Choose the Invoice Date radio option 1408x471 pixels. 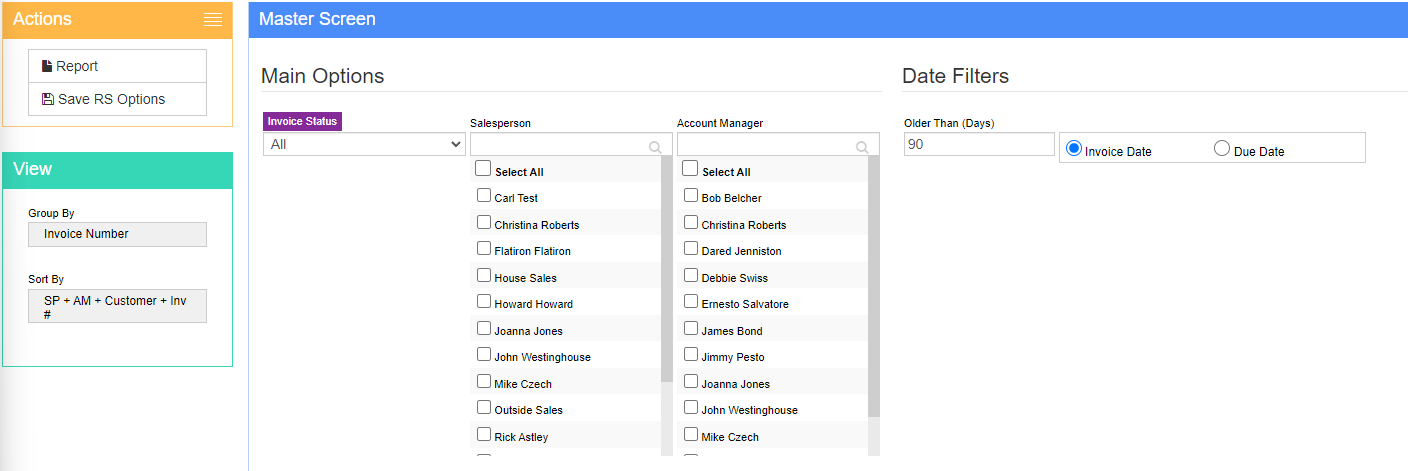[1075, 148]
